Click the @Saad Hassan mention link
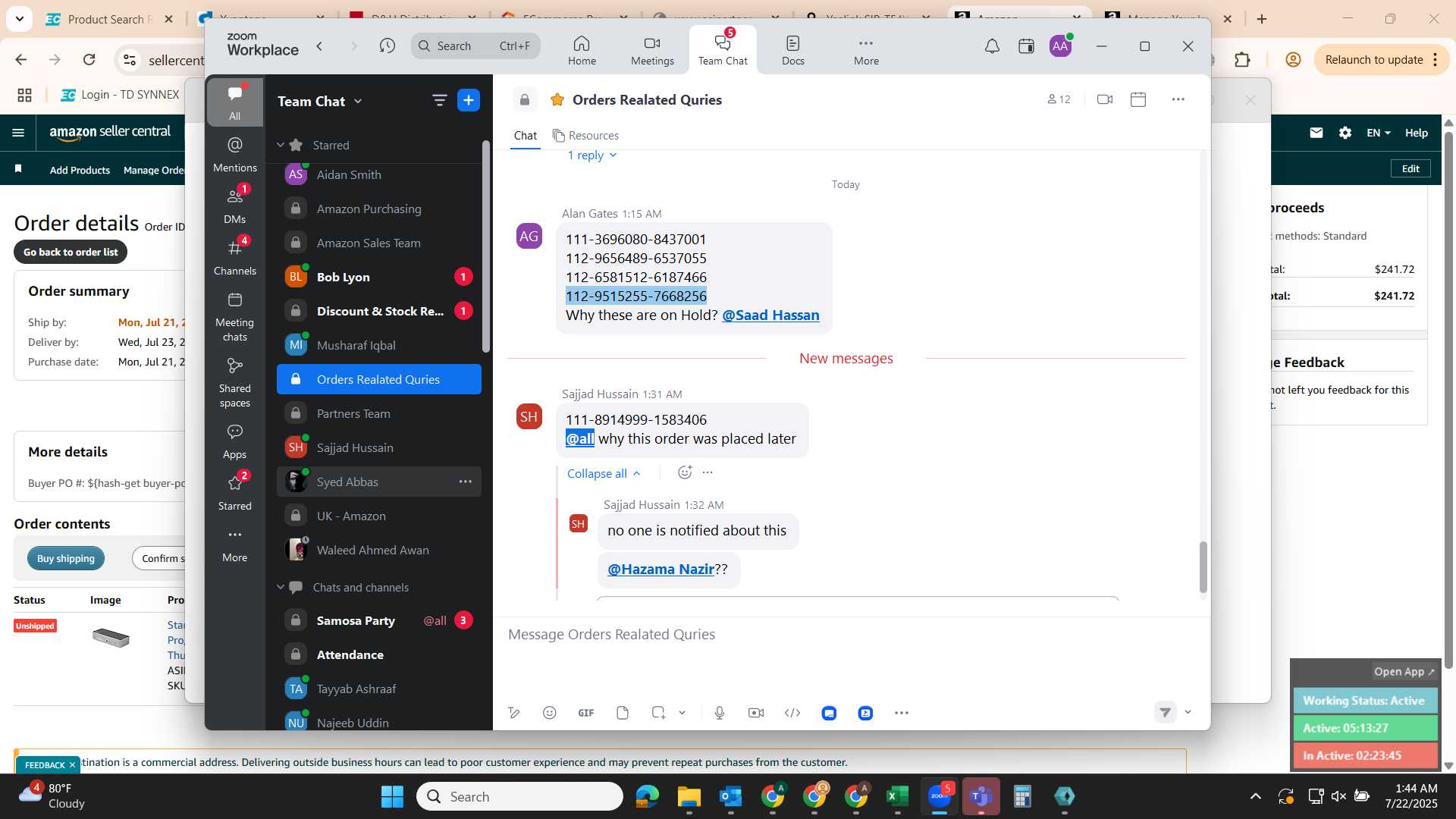The height and width of the screenshot is (819, 1456). [x=770, y=315]
